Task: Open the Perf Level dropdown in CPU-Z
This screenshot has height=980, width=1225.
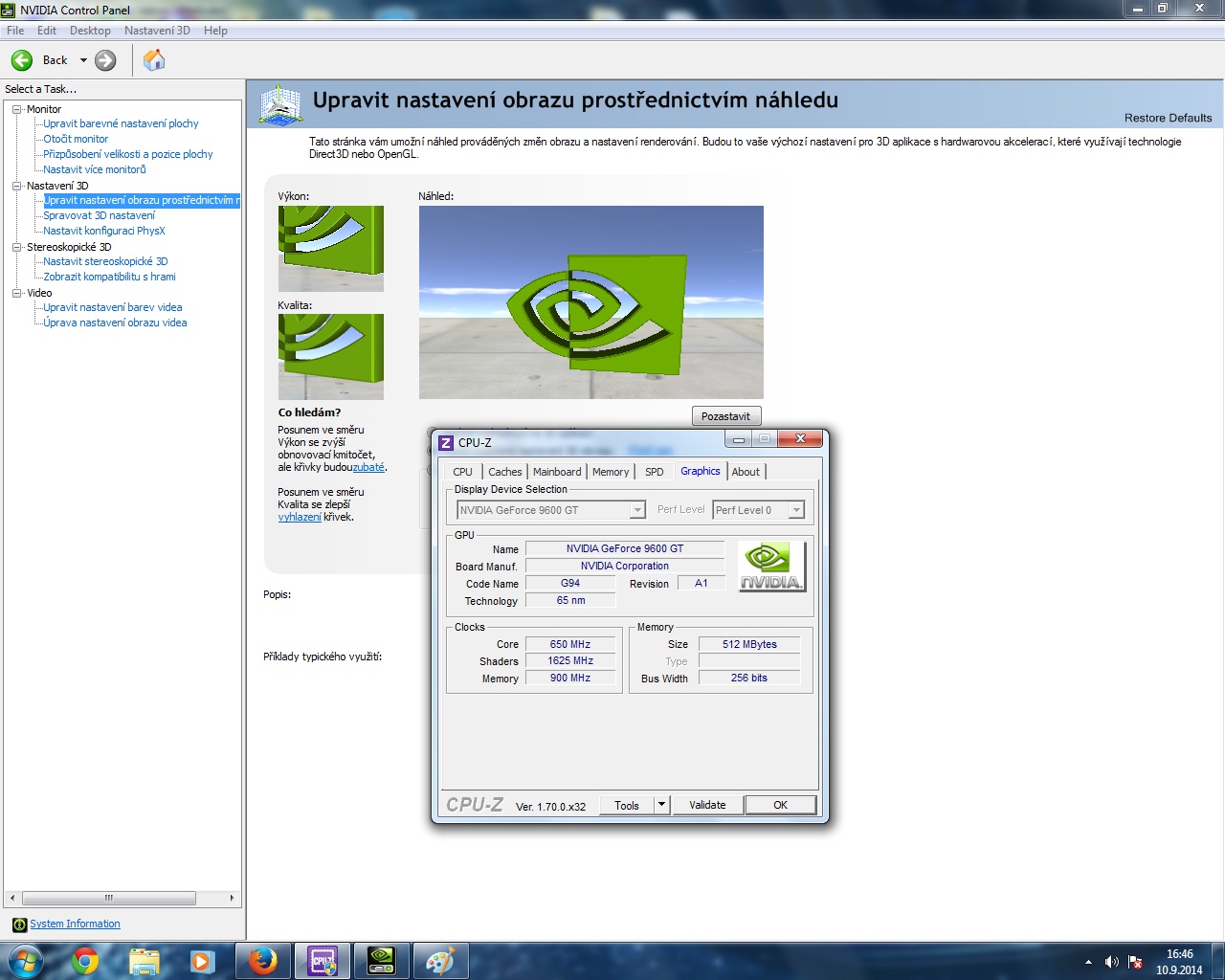Action: (x=795, y=510)
